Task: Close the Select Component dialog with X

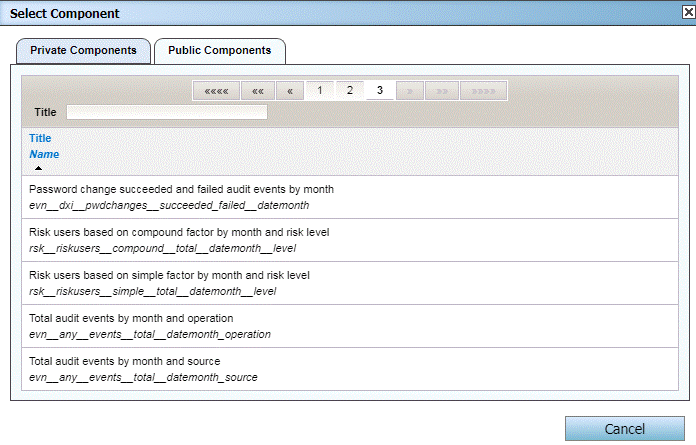Action: [x=683, y=13]
